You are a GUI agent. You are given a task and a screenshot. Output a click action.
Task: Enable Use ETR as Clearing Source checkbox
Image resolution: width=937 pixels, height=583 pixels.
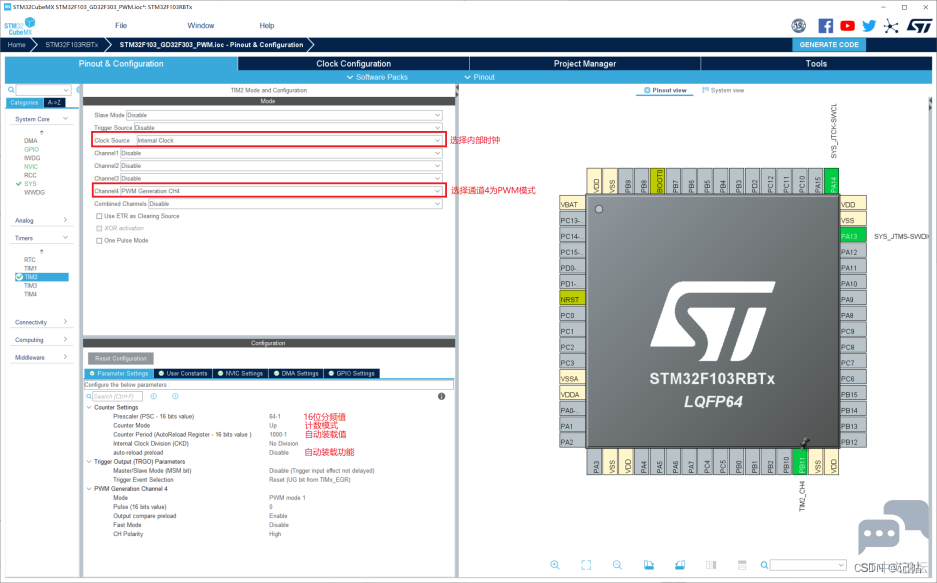pos(99,216)
